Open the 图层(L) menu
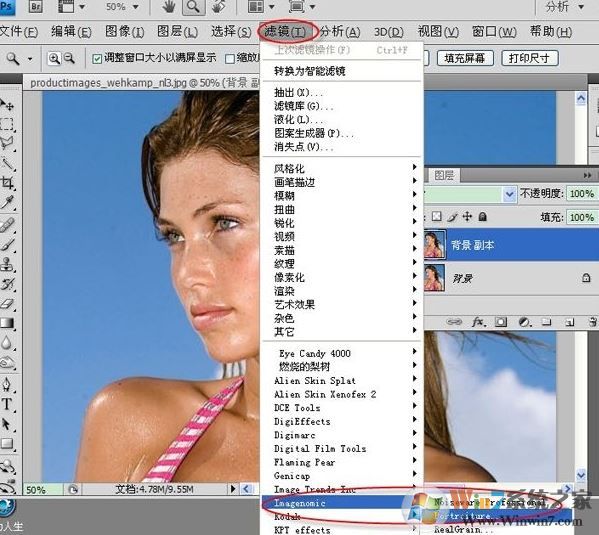 177,31
